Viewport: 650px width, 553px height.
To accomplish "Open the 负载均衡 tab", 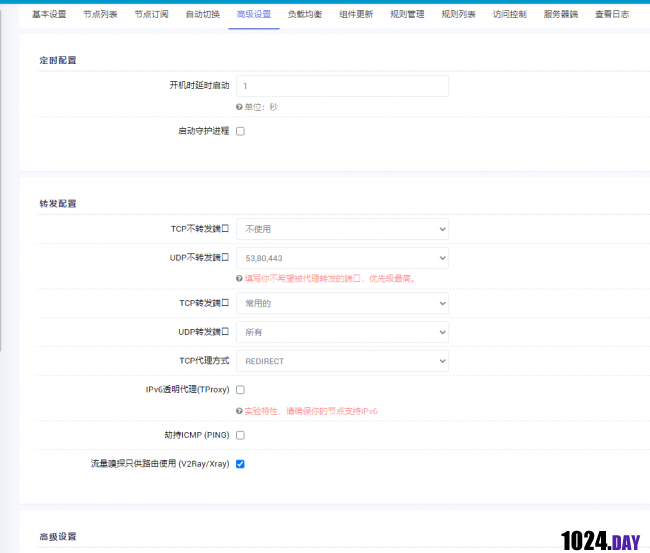I will point(305,15).
